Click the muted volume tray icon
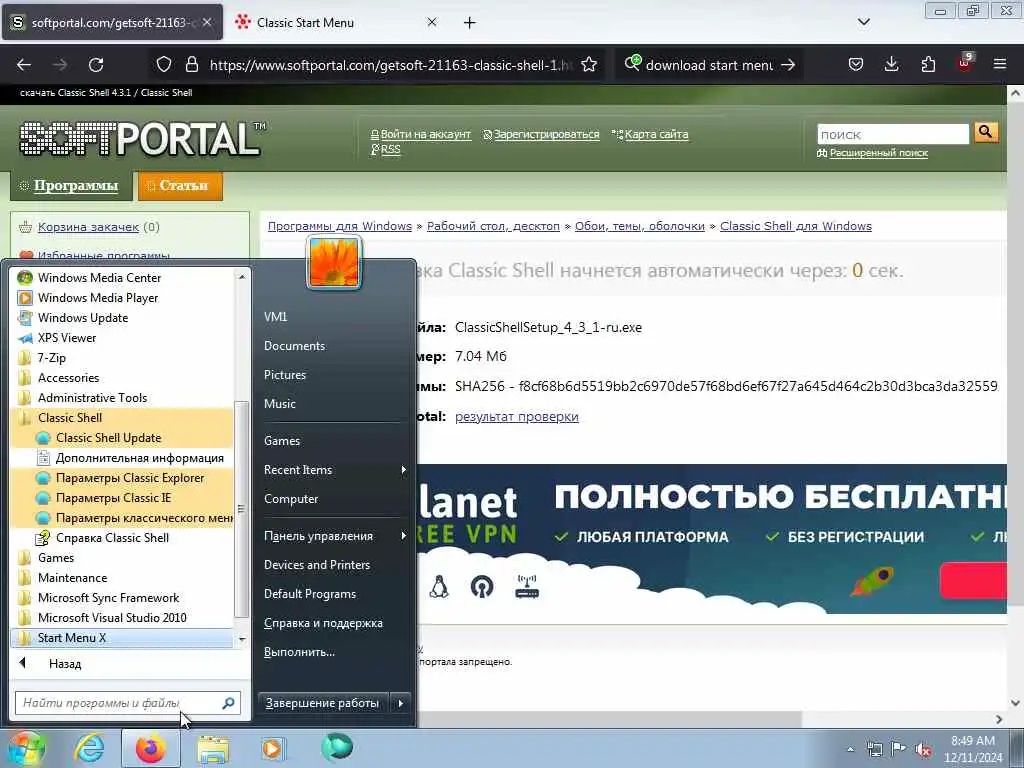The height and width of the screenshot is (768, 1024). pyautogui.click(x=923, y=749)
